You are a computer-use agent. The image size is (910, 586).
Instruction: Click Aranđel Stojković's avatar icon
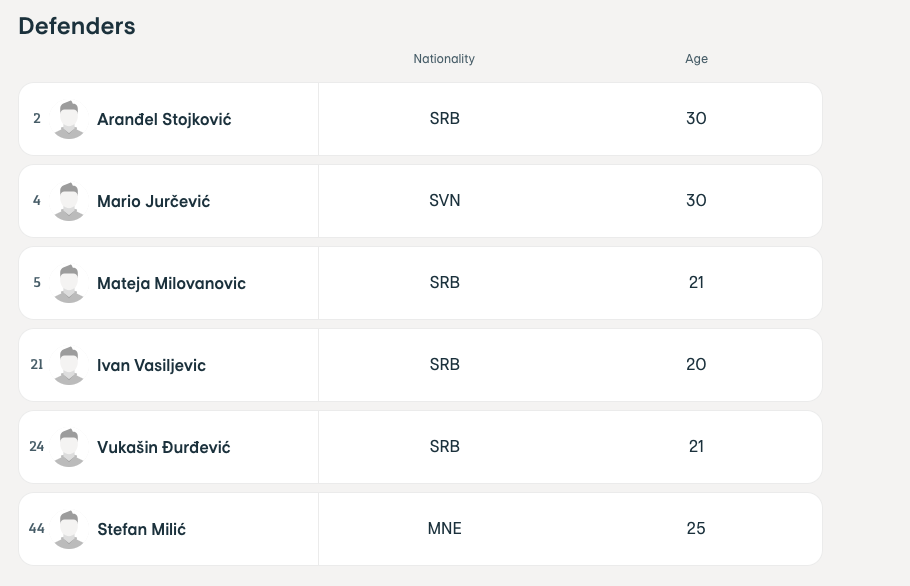pyautogui.click(x=69, y=119)
